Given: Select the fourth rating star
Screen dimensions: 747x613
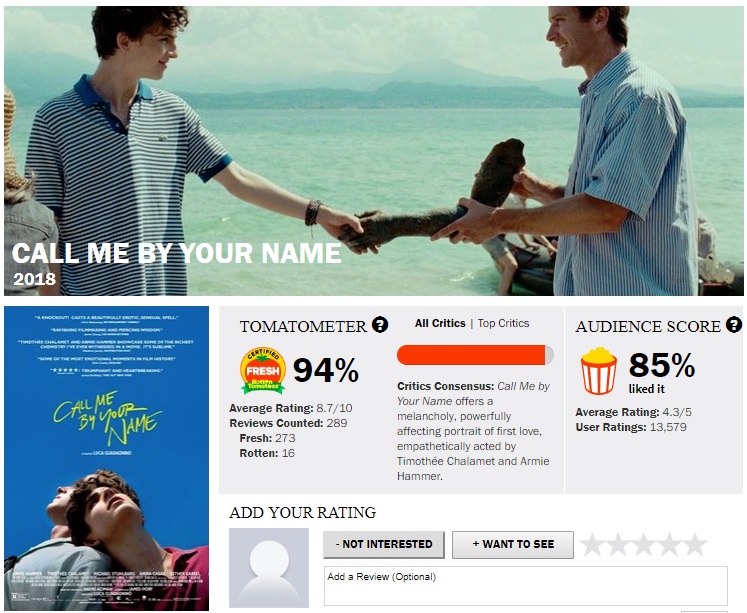Looking at the screenshot, I should [x=669, y=544].
